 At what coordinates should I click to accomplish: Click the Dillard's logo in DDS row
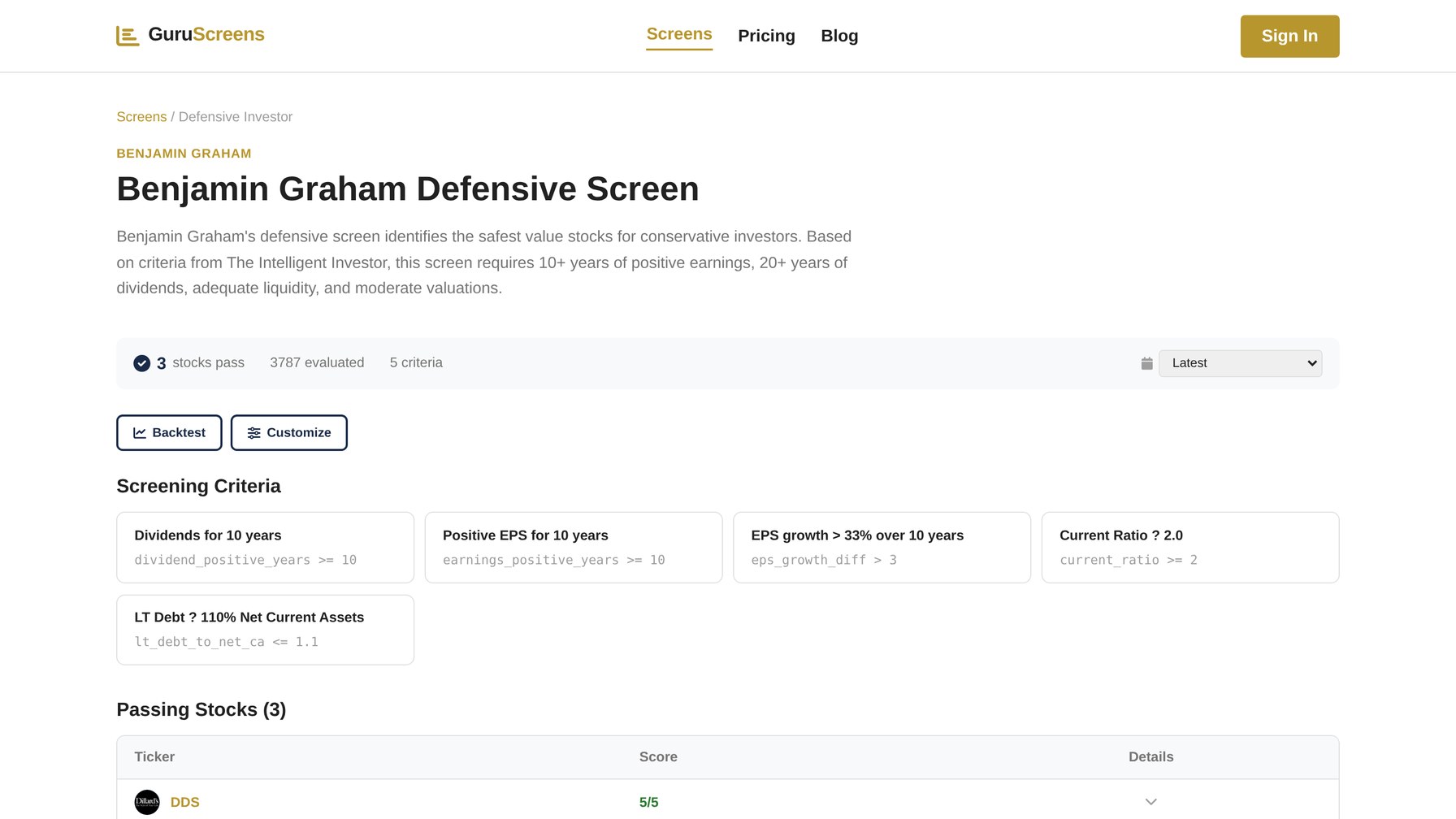click(x=147, y=802)
